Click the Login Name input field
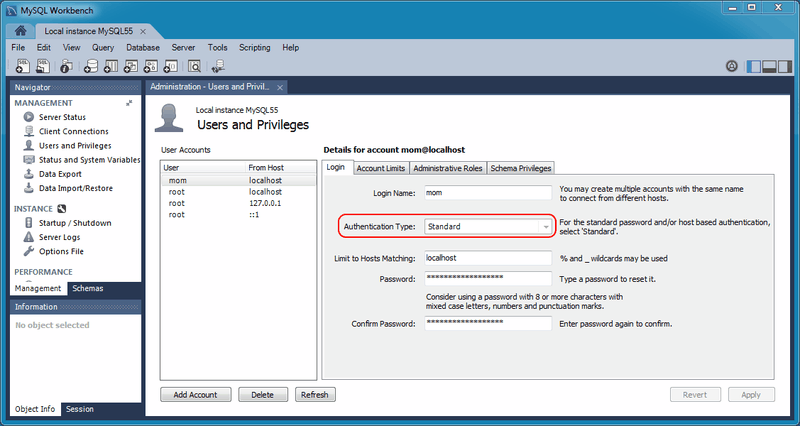Screen dimensions: 800x426 point(487,192)
